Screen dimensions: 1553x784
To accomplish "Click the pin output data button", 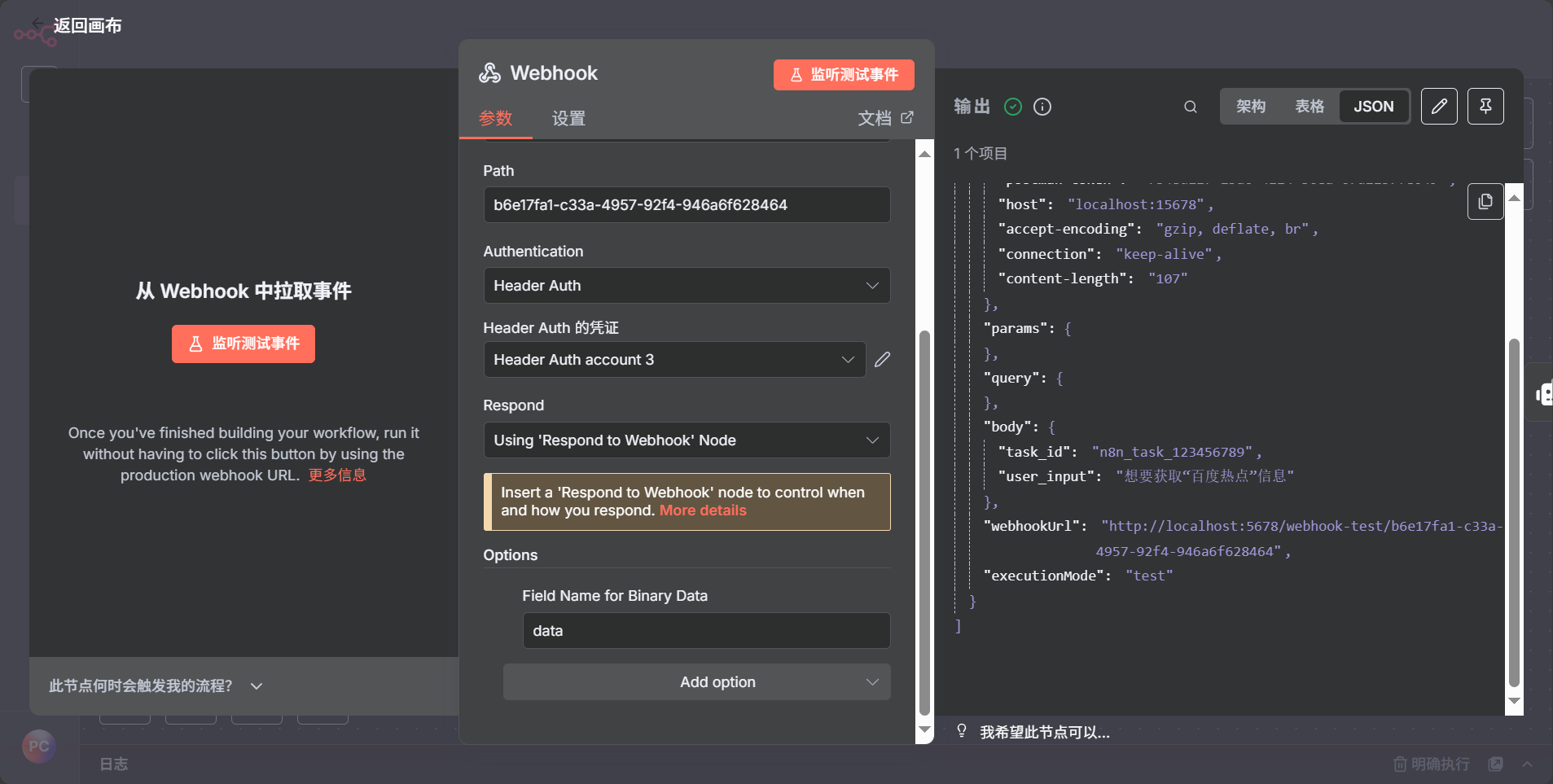I will [1485, 107].
